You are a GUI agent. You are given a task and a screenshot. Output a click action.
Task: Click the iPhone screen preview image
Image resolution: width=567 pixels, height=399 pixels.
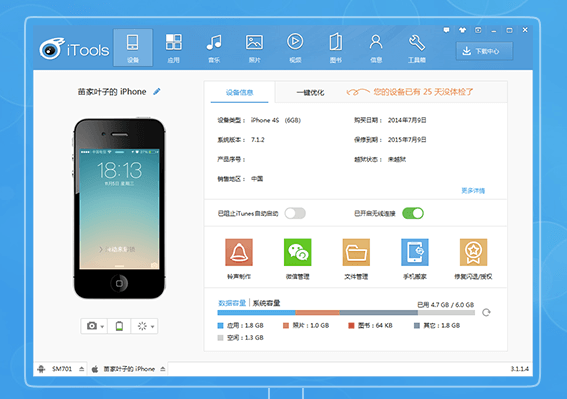[x=119, y=209]
